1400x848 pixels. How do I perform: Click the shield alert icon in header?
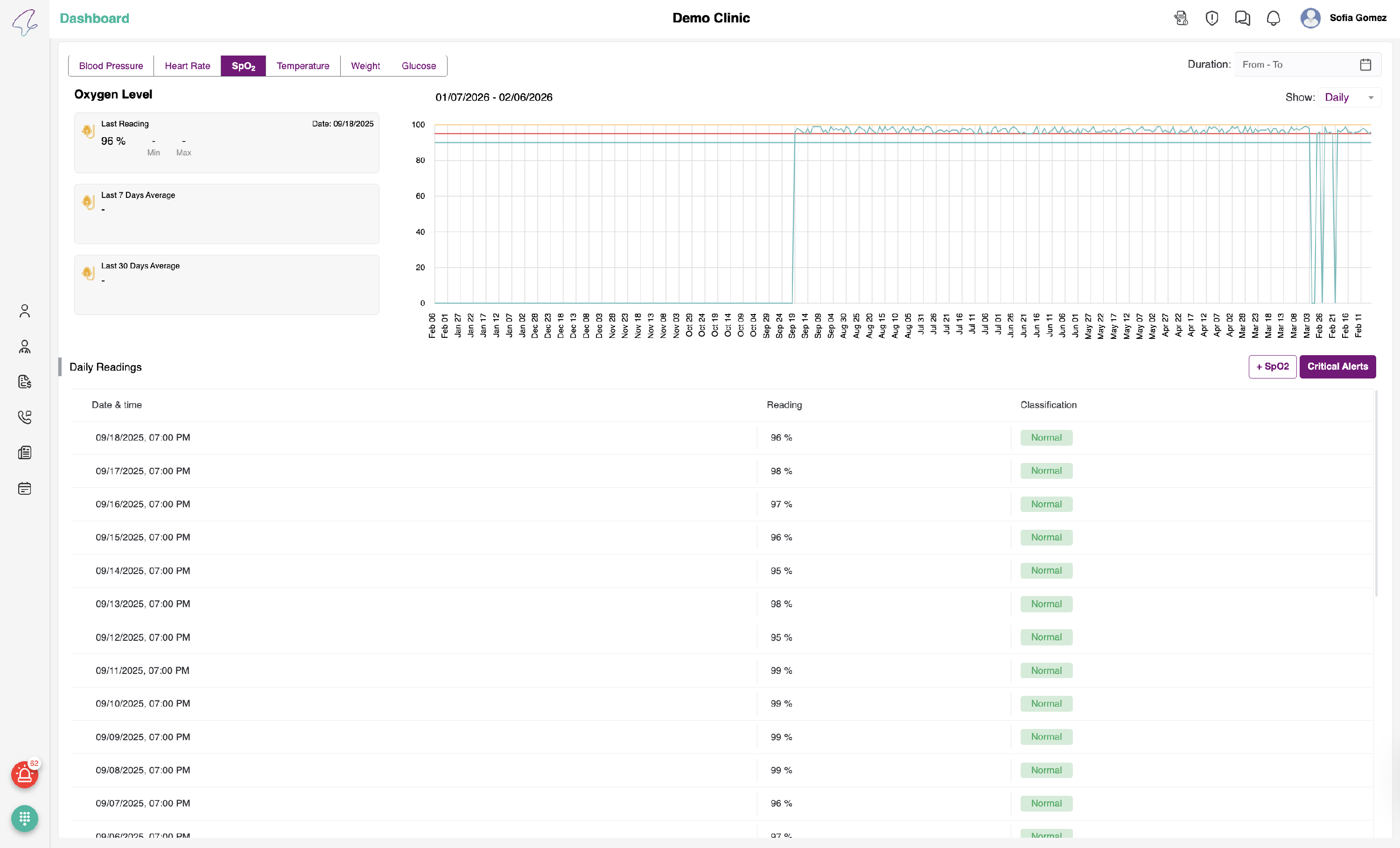coord(1211,18)
